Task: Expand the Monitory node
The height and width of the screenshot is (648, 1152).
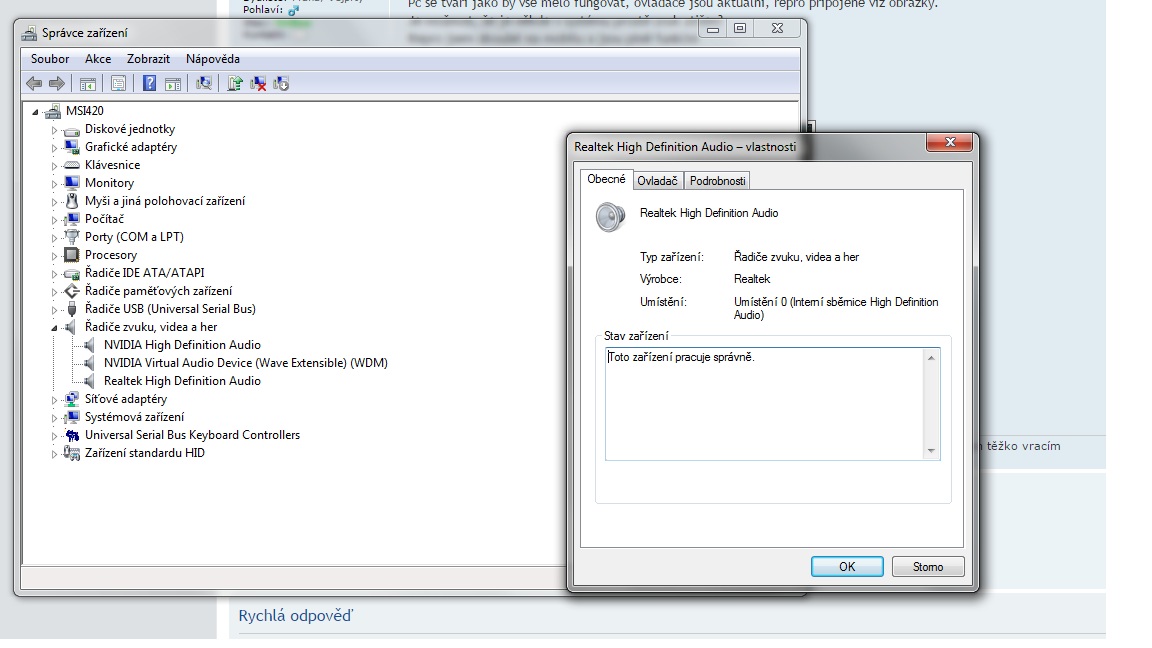Action: [54, 184]
